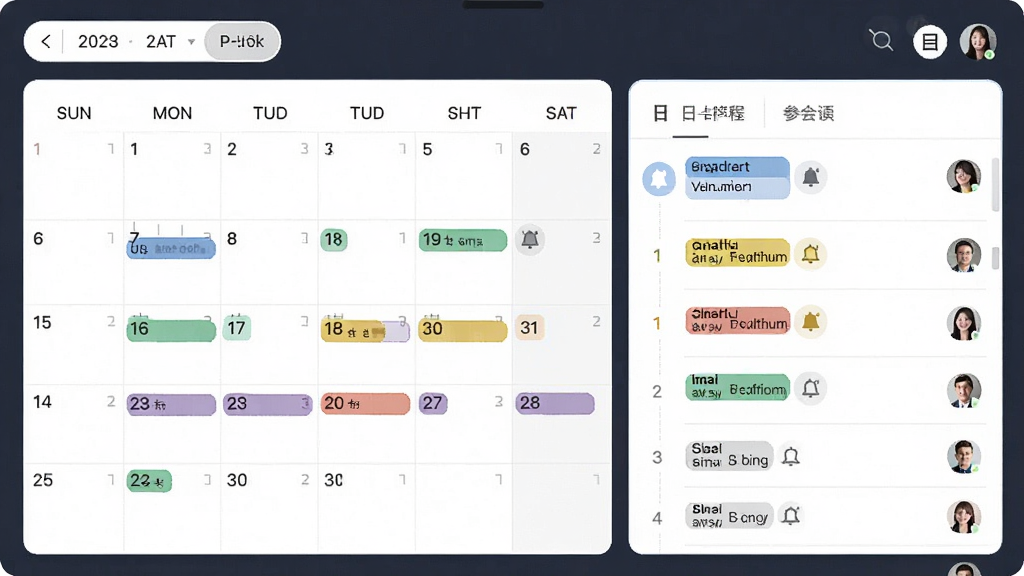1024x576 pixels.
Task: Toggle the bell reminder on the blue Venumen event
Action: [x=810, y=177]
